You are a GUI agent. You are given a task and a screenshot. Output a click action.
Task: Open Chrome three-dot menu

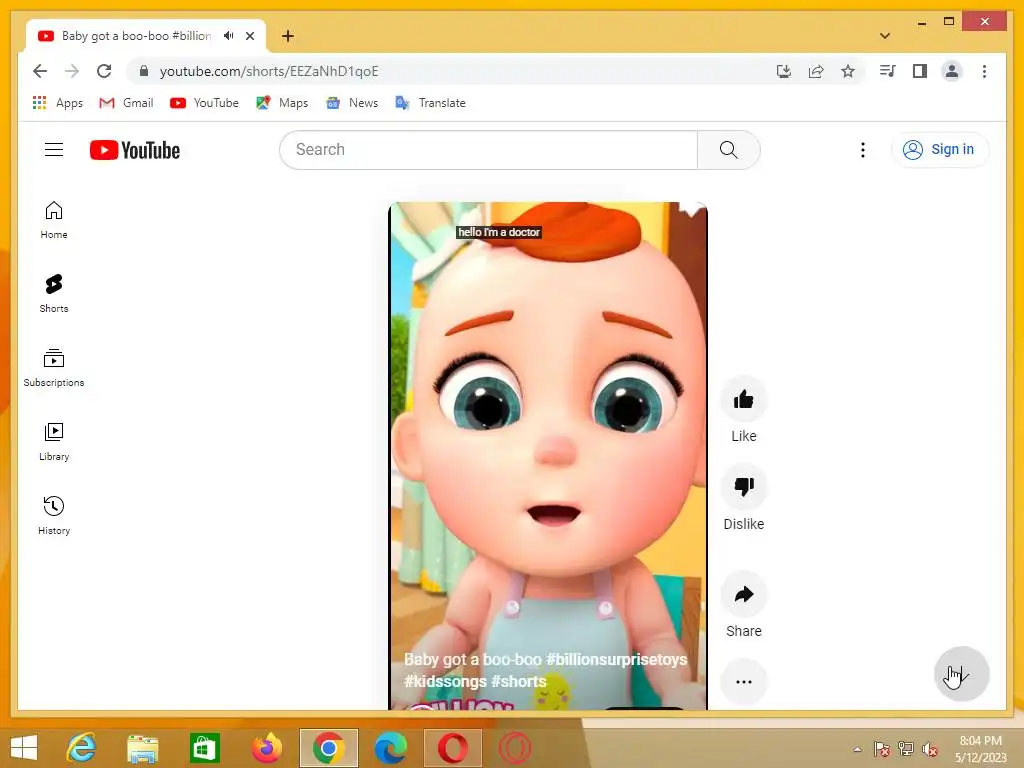[984, 71]
